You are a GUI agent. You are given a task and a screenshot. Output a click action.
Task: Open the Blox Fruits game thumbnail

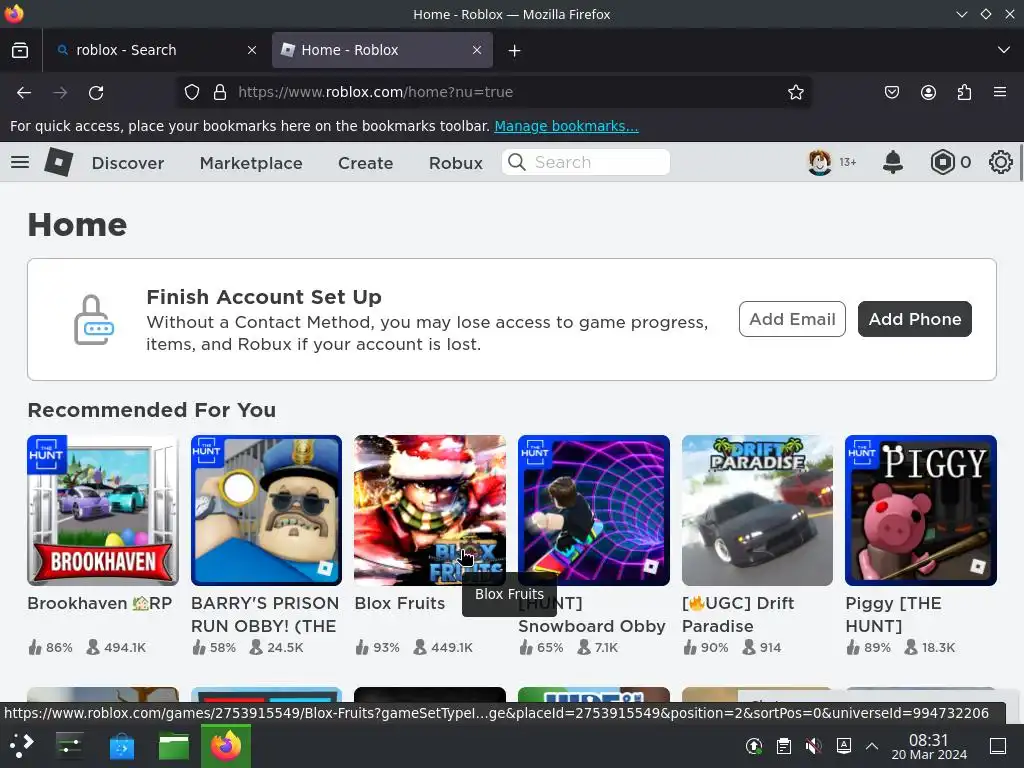[430, 510]
